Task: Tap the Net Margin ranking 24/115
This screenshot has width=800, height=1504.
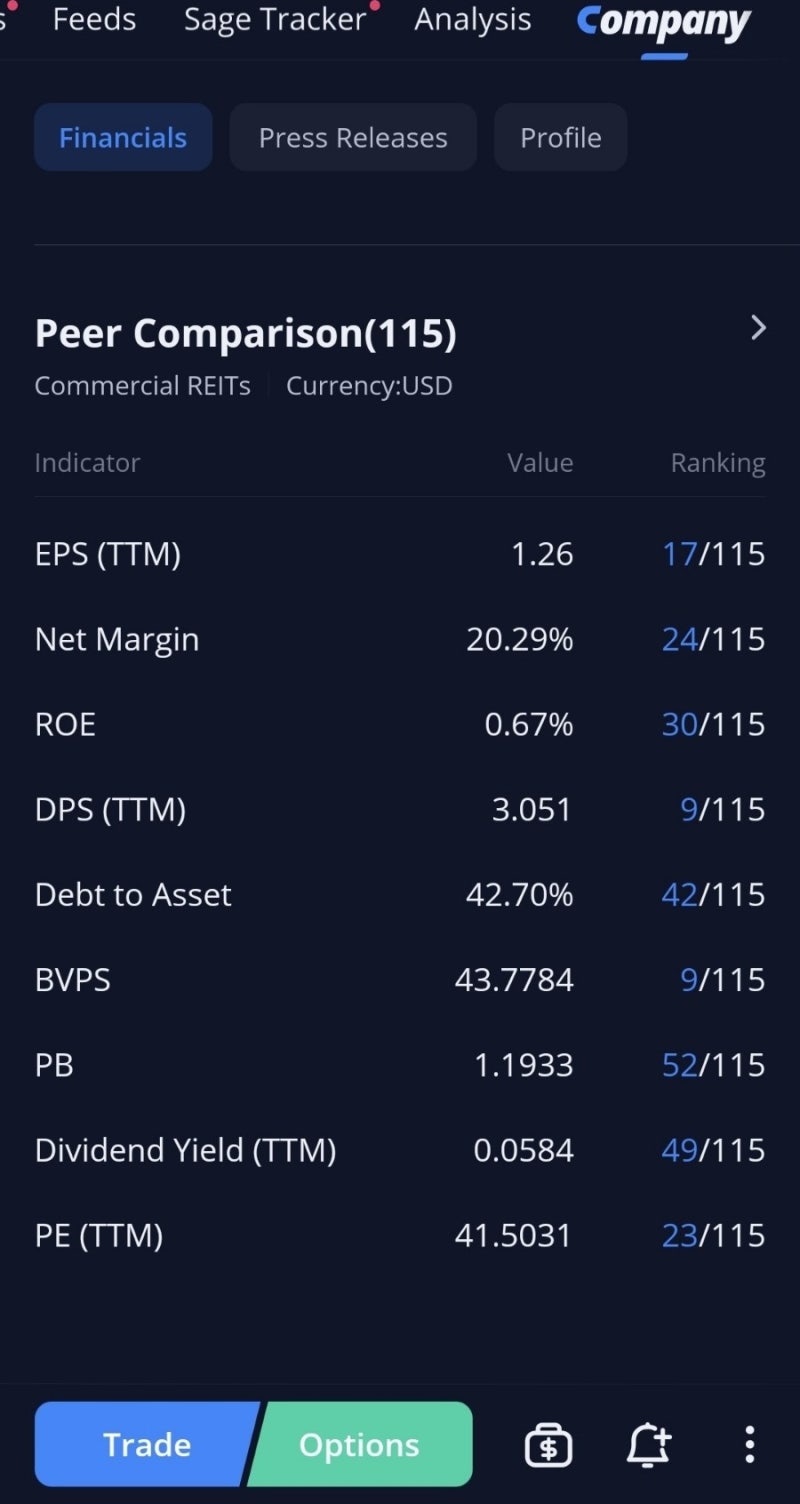Action: coord(713,639)
